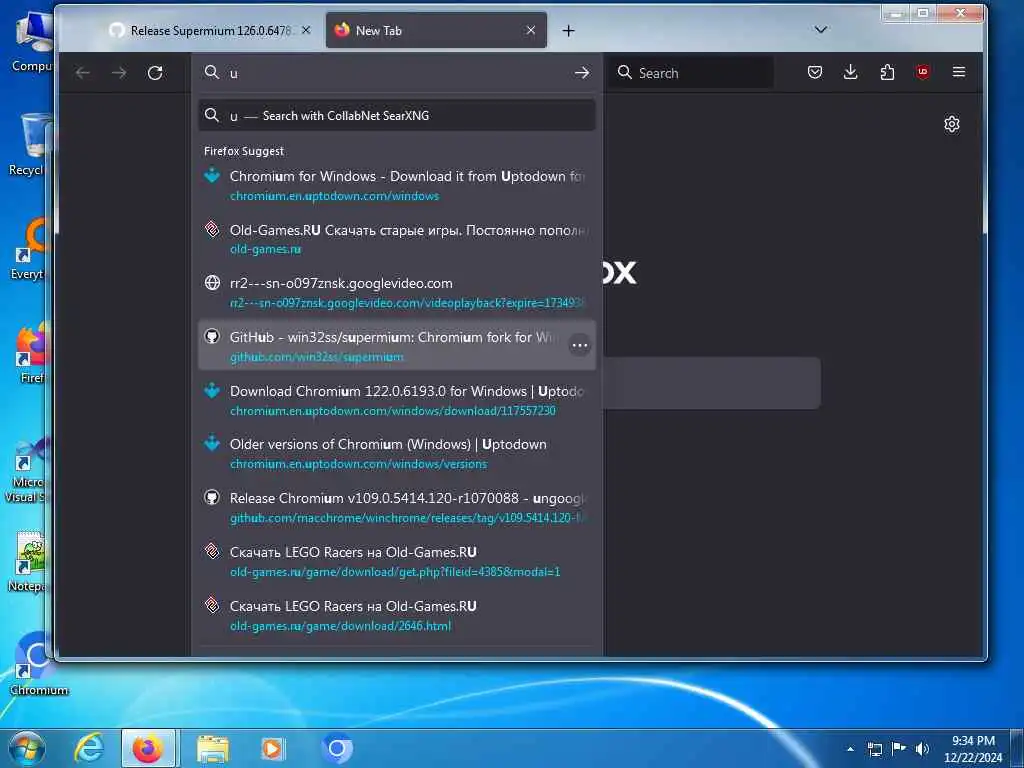Open 'Release Chromium v109.0.5414.120' suggestion

coord(397,507)
